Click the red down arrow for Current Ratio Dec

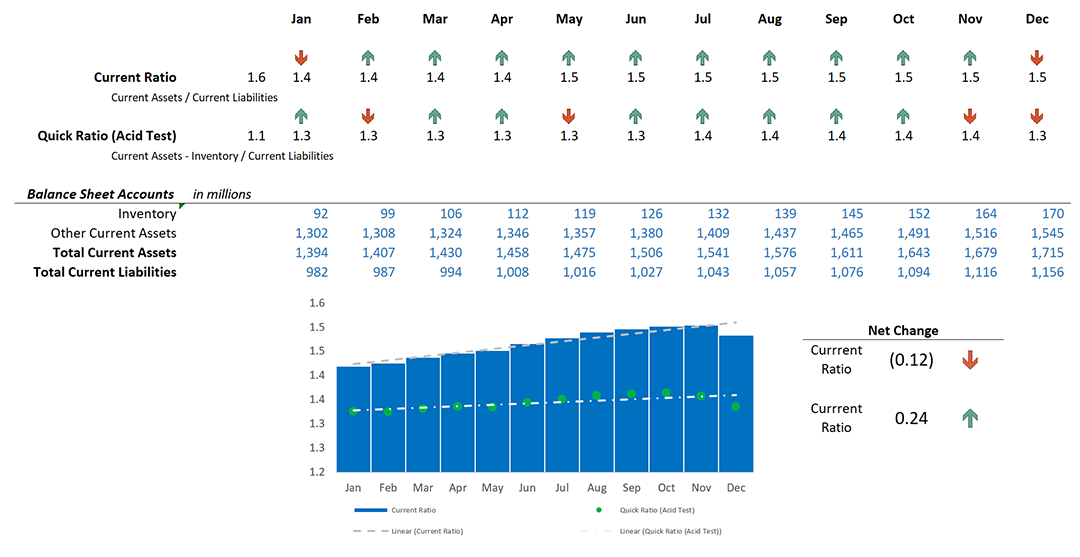click(1037, 58)
